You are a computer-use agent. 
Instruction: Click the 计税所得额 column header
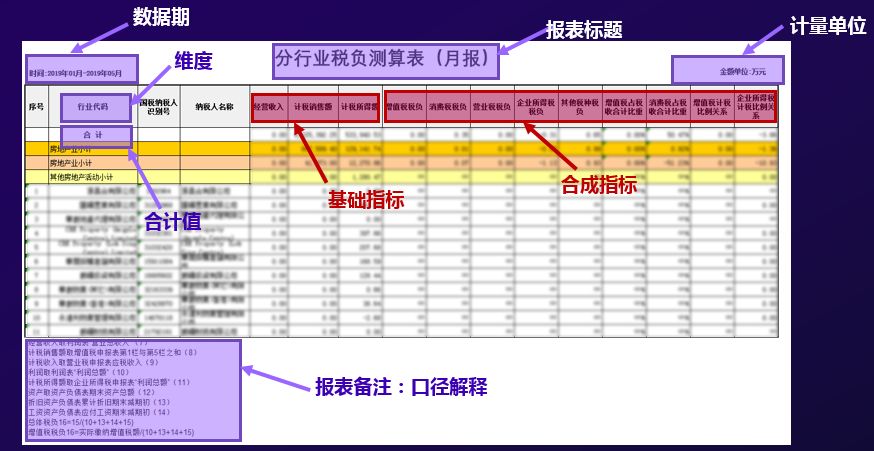(x=357, y=106)
